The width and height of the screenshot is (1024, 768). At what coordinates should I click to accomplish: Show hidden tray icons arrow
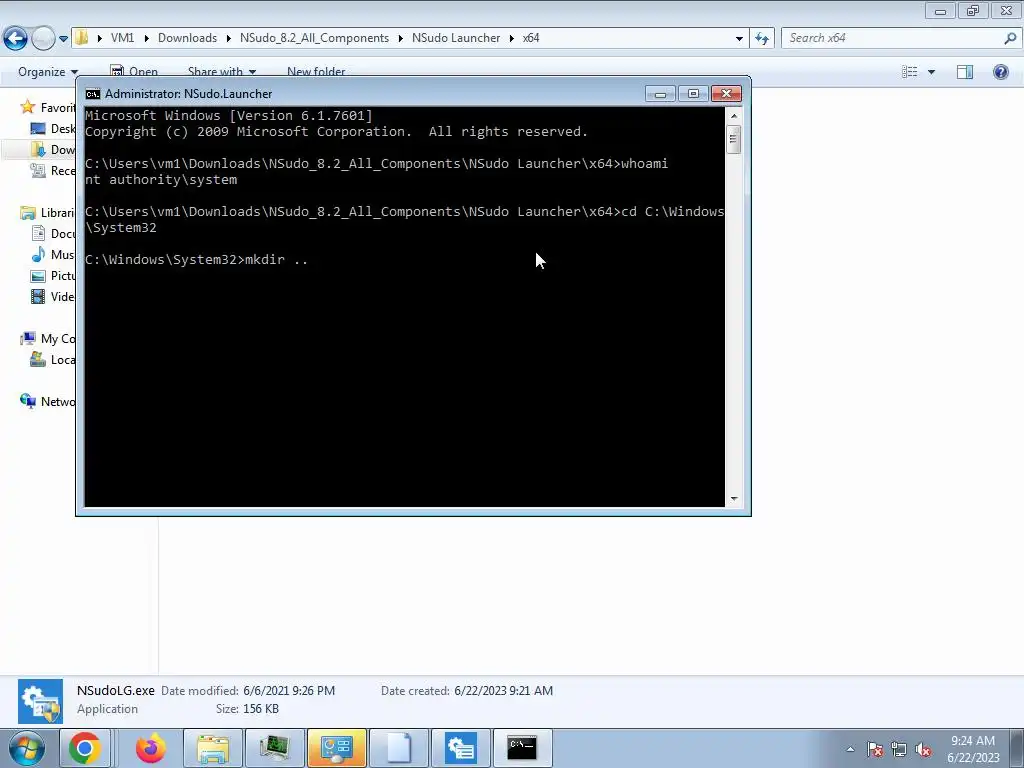(x=850, y=749)
